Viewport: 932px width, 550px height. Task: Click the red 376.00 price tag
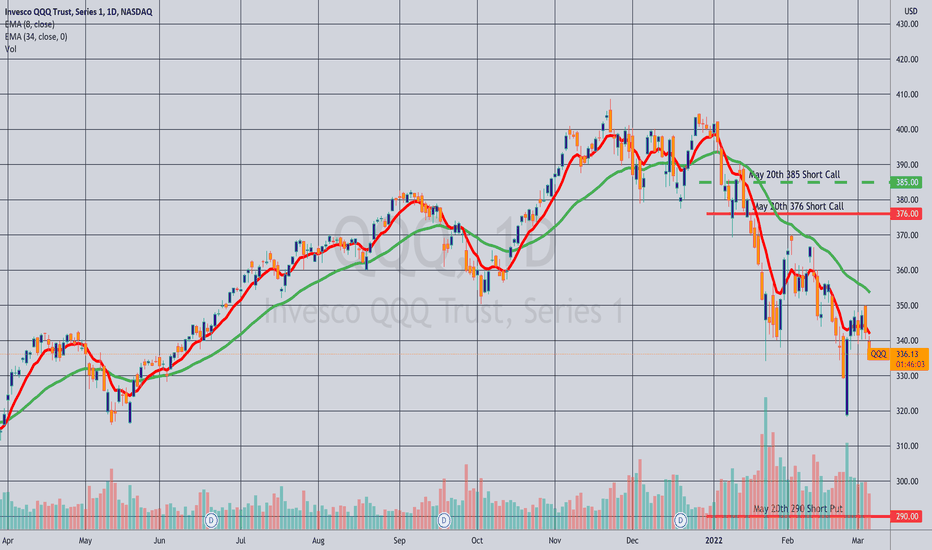(x=906, y=213)
